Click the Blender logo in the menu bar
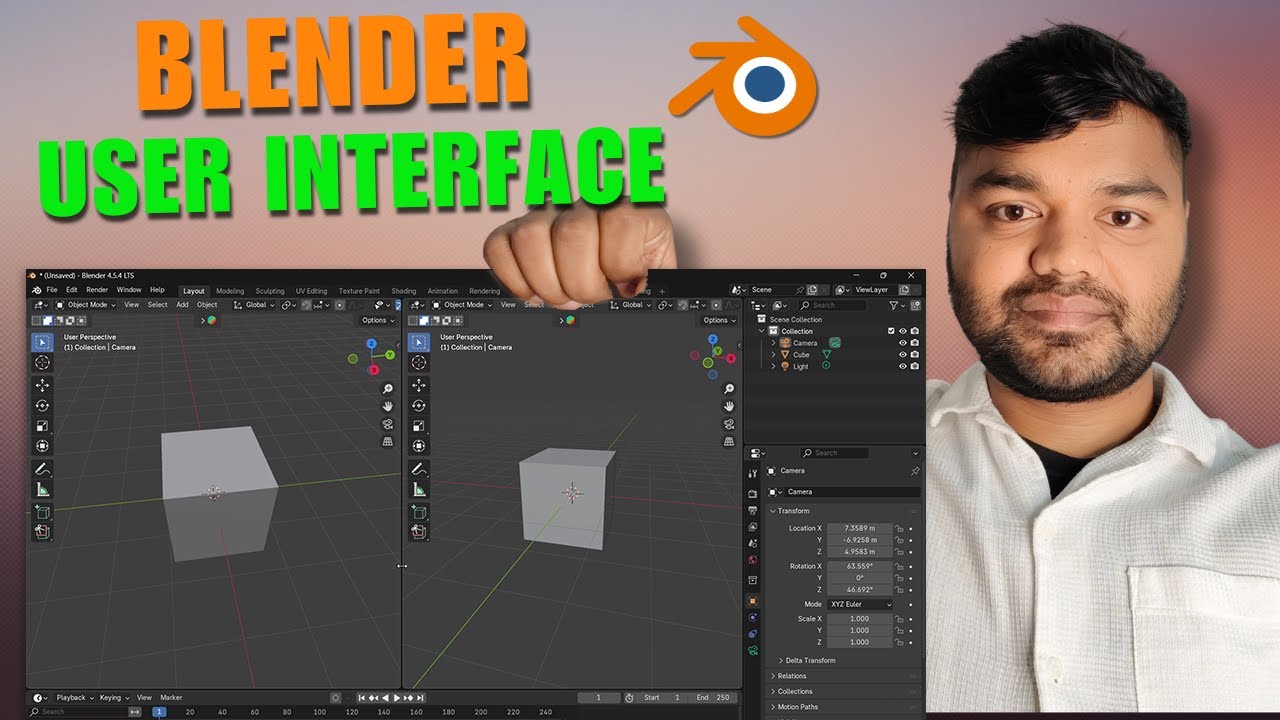1280x720 pixels. [x=36, y=290]
